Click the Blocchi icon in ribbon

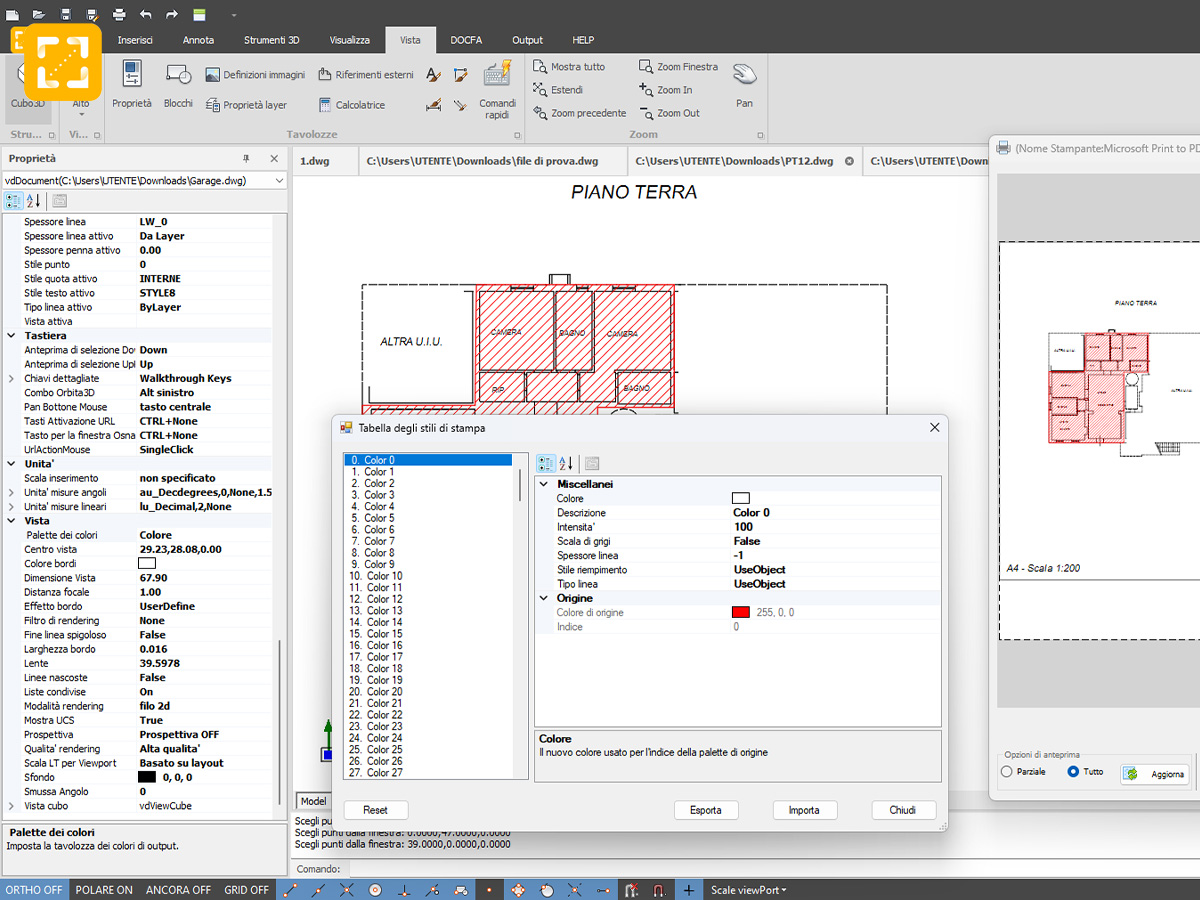[x=178, y=74]
